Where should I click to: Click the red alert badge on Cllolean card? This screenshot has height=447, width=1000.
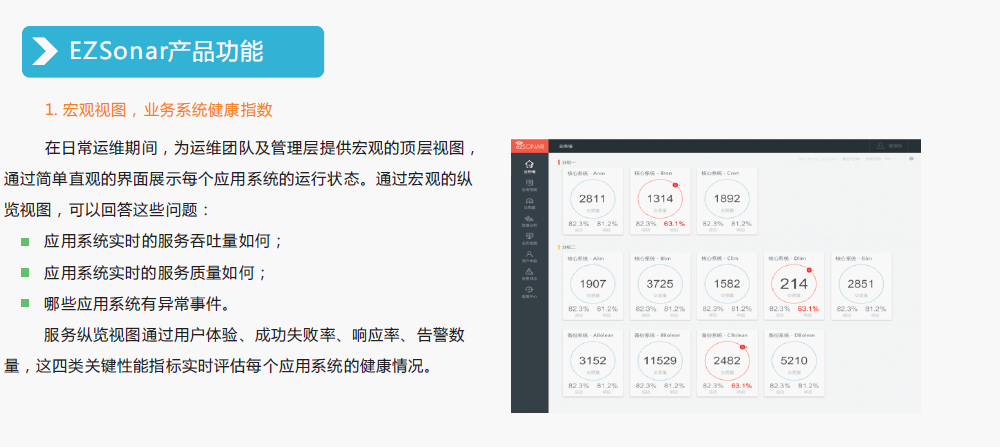coord(742,347)
